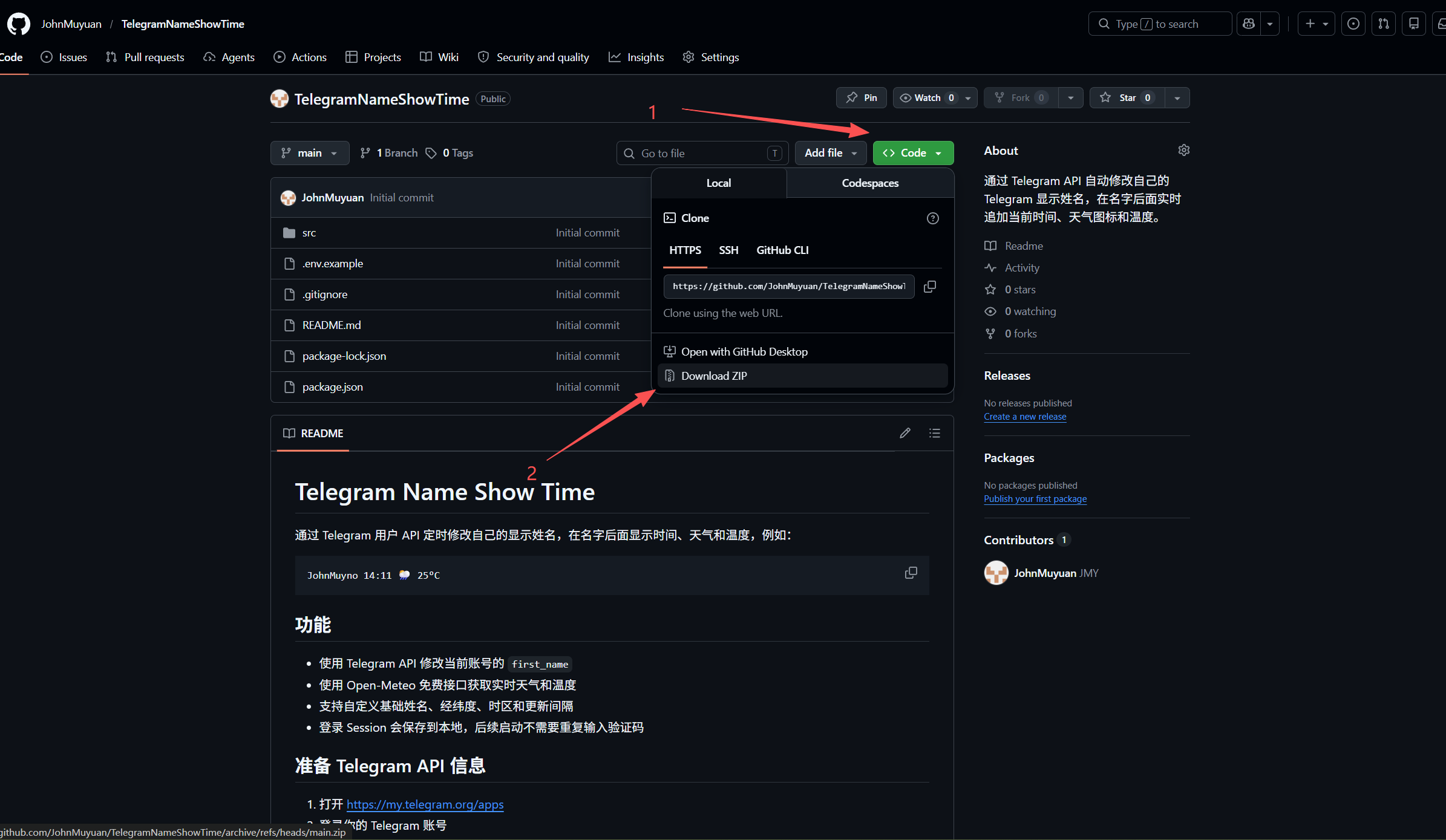Open the .env.example file

[333, 264]
